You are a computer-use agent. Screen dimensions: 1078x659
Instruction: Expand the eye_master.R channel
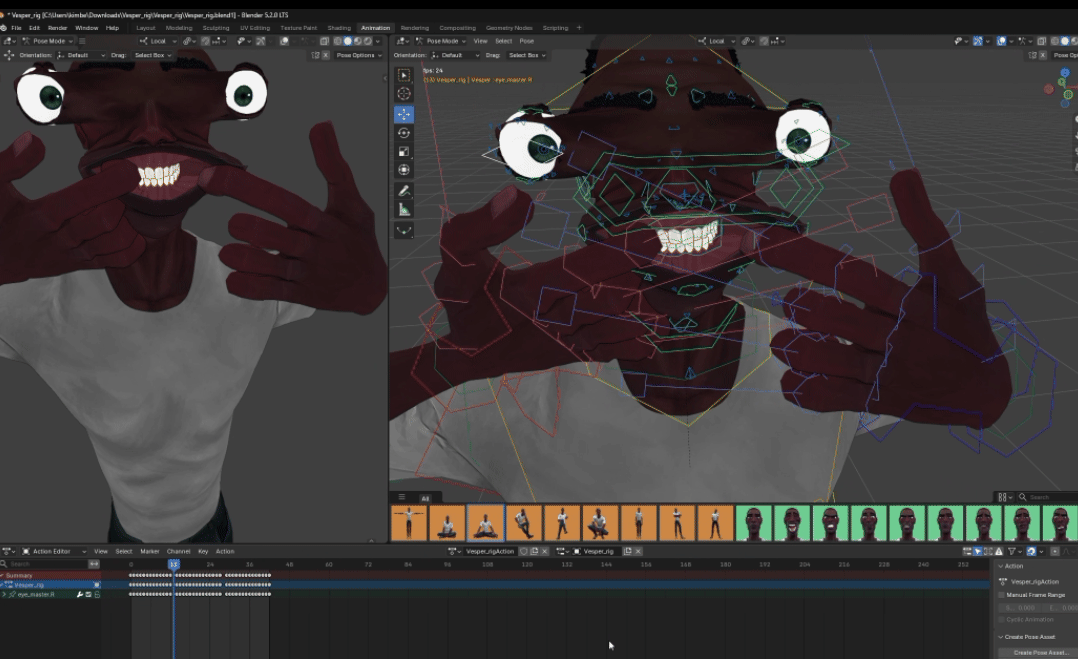[4, 594]
